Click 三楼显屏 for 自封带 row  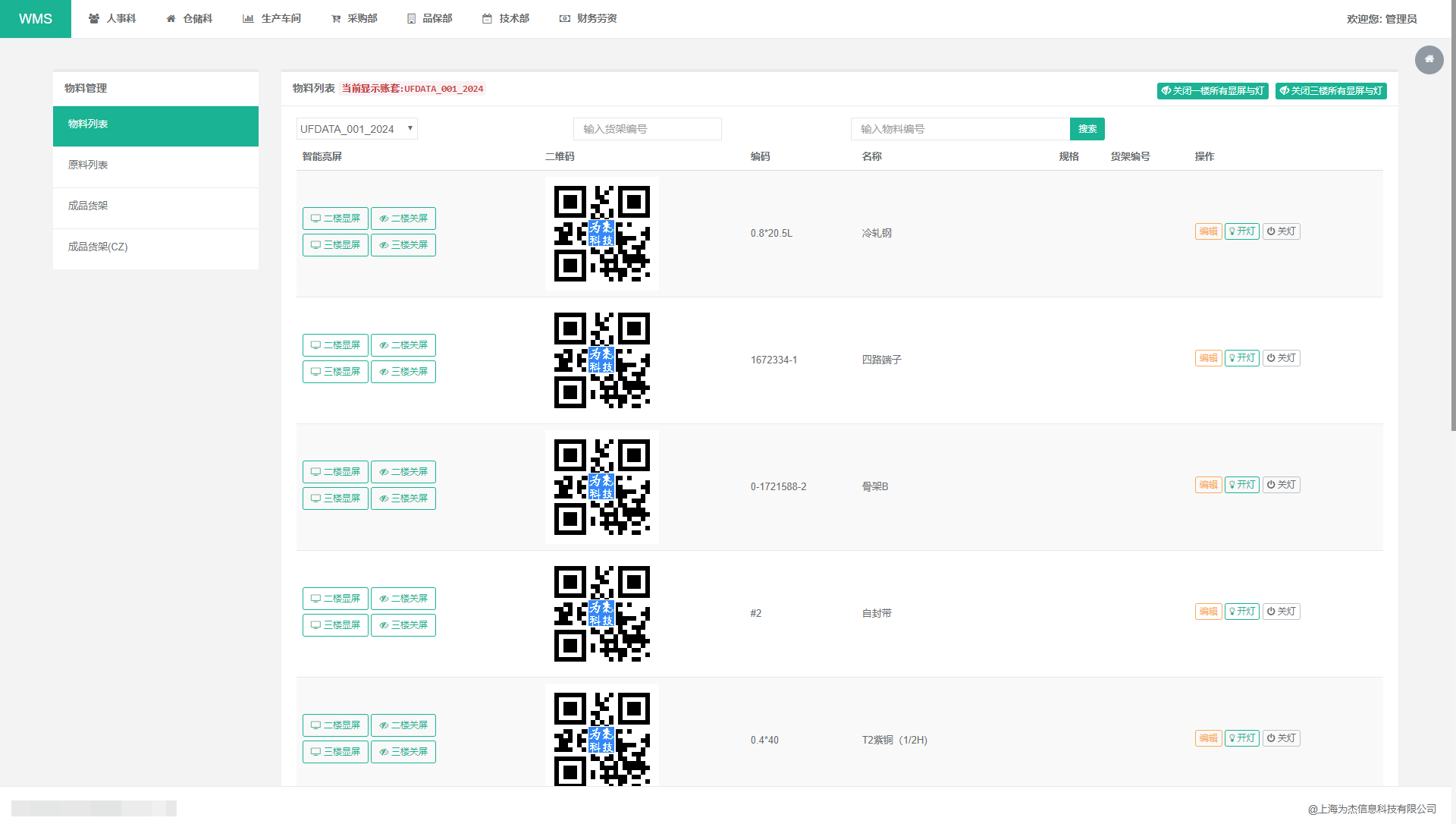click(x=335, y=625)
